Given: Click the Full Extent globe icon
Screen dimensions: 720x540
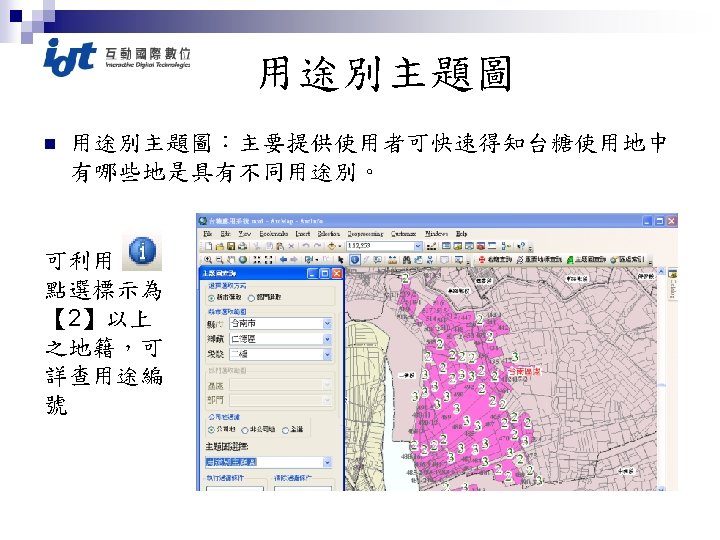Looking at the screenshot, I should (x=243, y=259).
